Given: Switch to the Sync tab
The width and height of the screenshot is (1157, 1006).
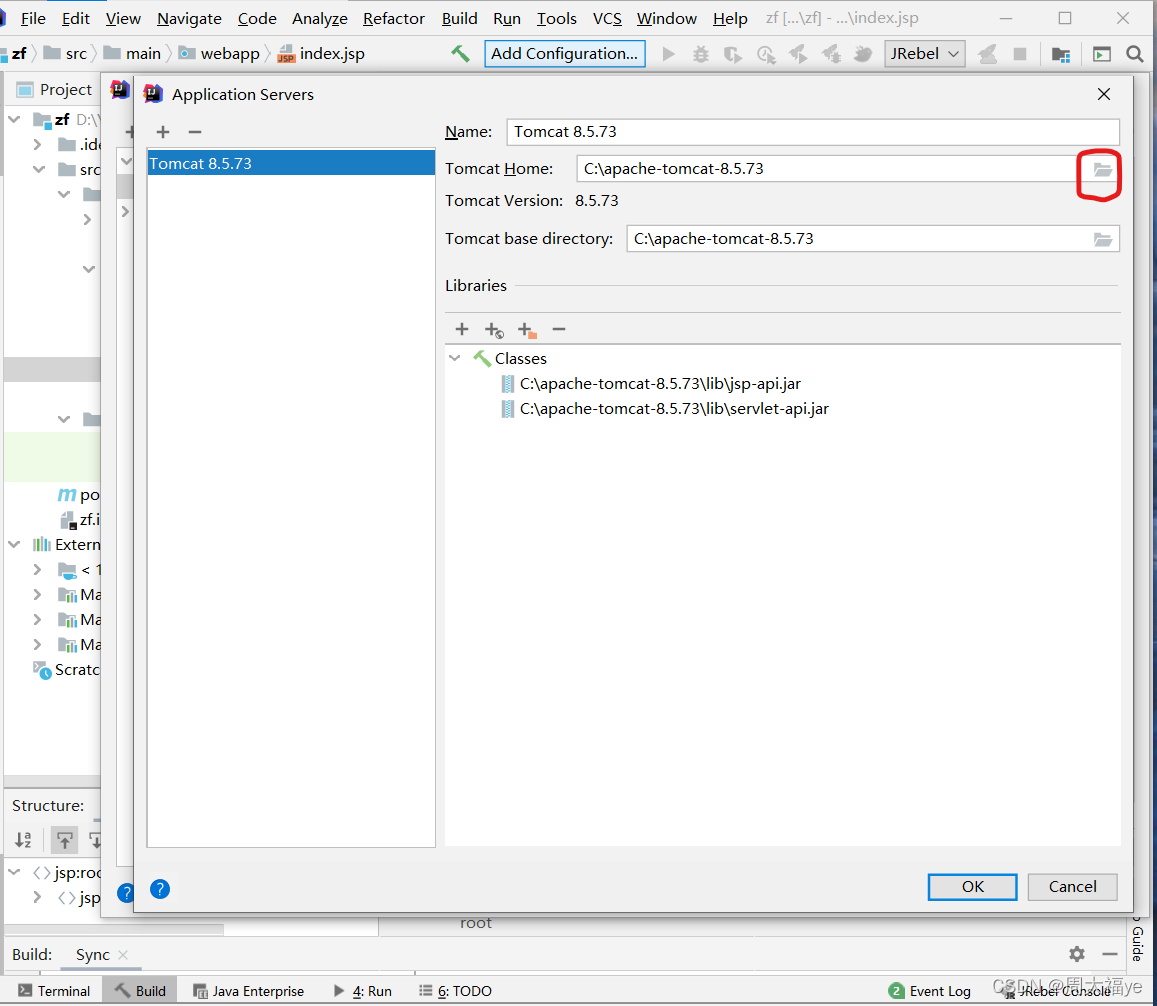Looking at the screenshot, I should coord(92,955).
